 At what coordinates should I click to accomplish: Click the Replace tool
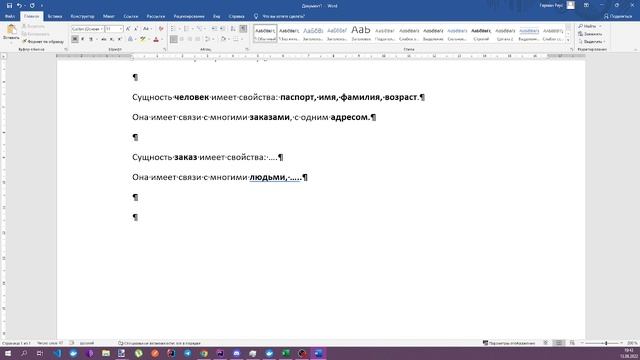tap(590, 34)
